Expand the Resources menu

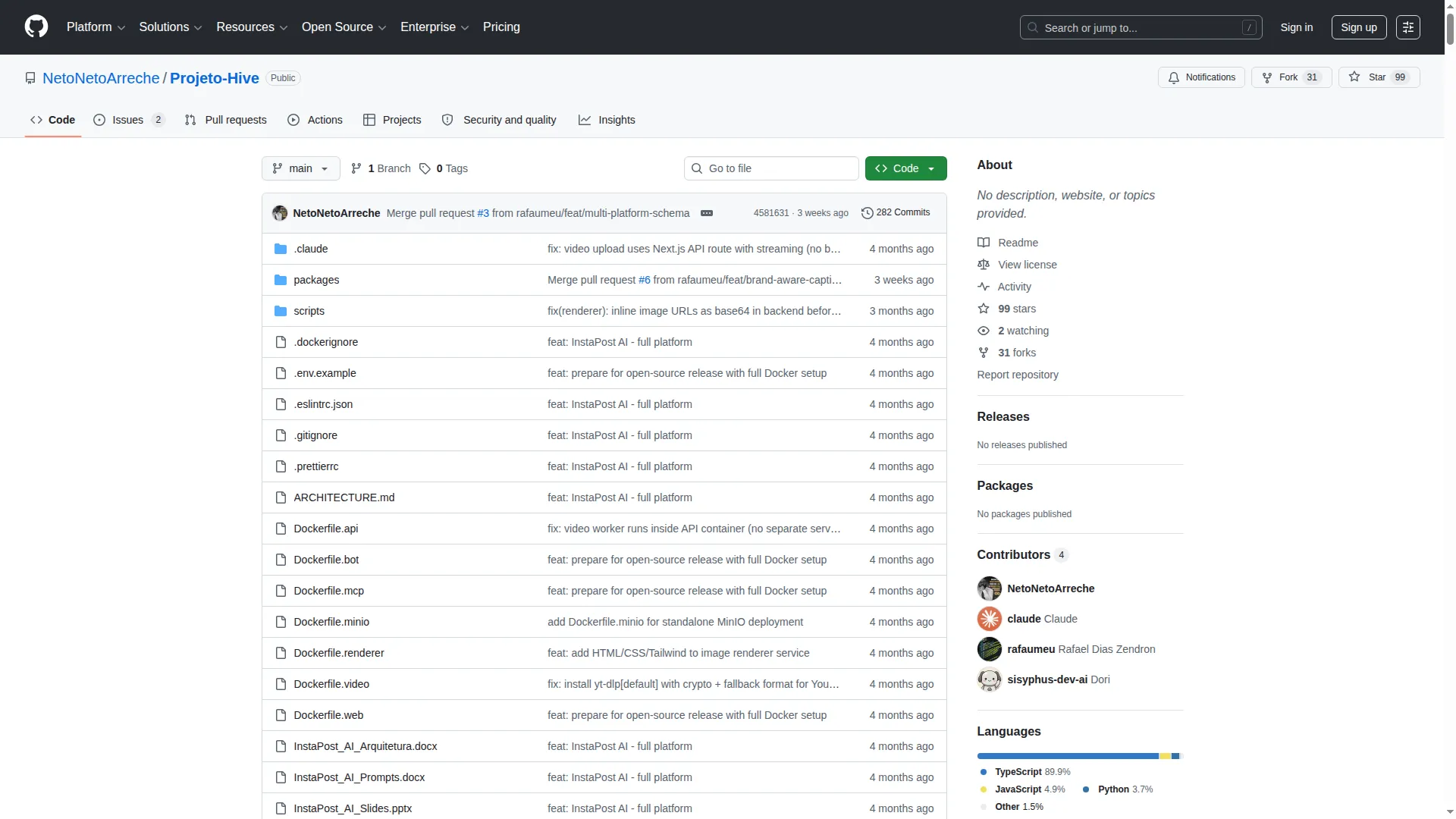point(252,27)
